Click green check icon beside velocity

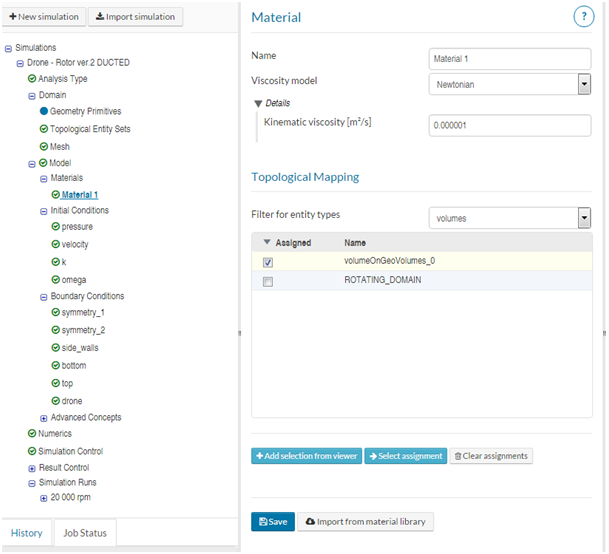point(56,245)
